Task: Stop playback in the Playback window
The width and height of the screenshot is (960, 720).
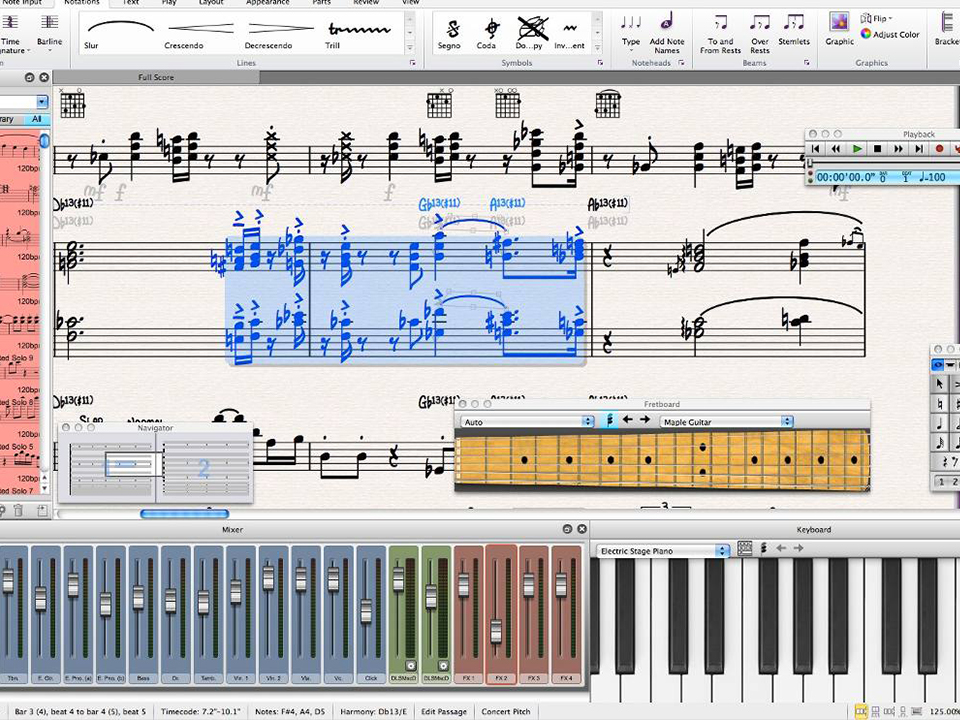Action: 877,148
